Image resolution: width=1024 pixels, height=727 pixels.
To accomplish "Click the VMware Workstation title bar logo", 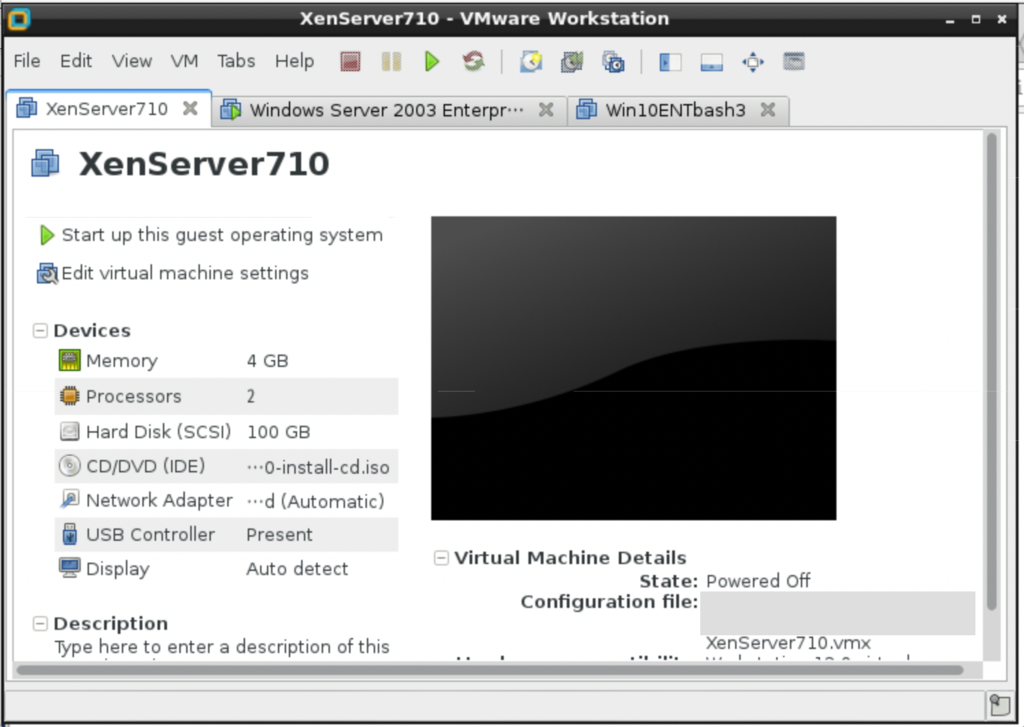I will (x=18, y=18).
